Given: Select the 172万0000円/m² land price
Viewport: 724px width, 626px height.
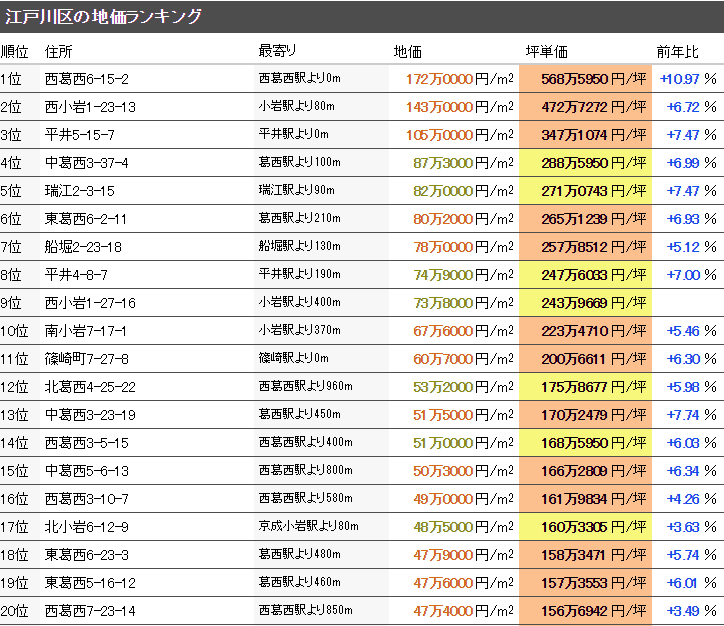Looking at the screenshot, I should point(460,79).
